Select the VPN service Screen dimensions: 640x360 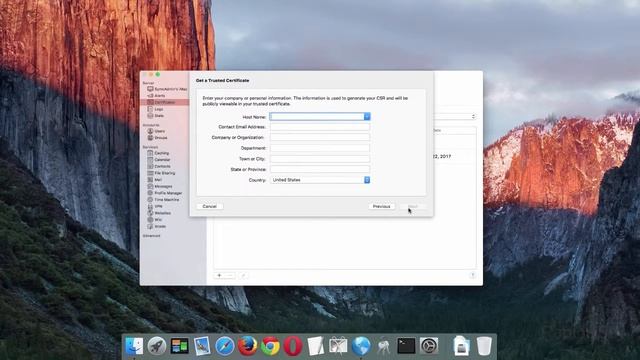click(154, 206)
